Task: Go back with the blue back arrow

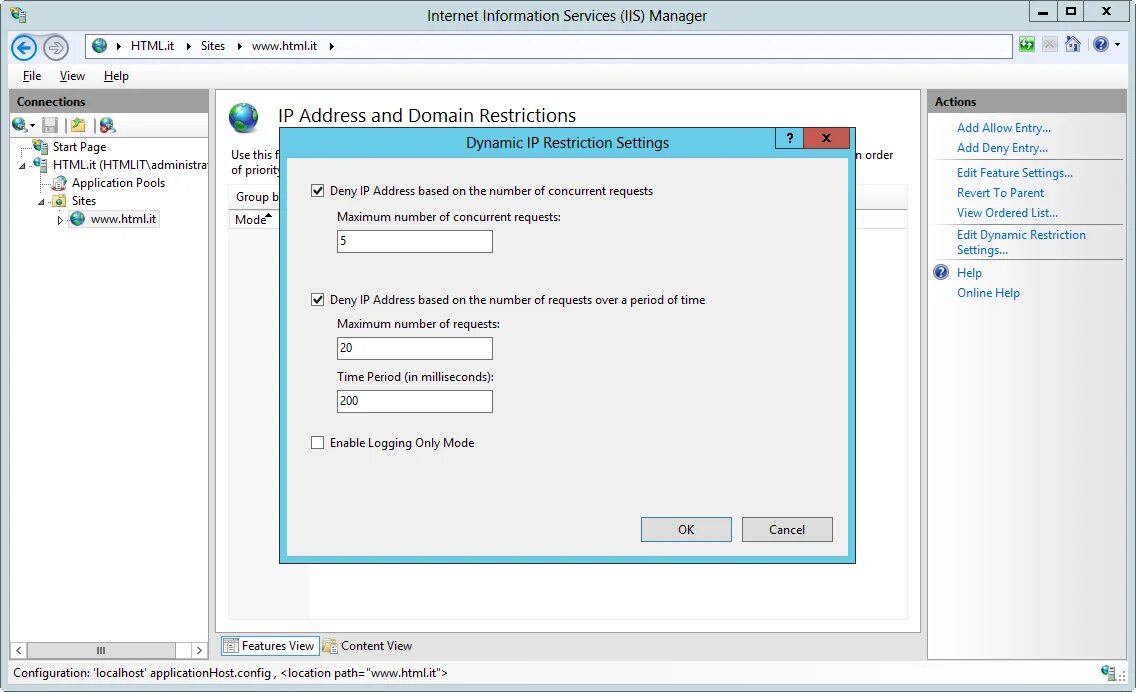Action: point(24,48)
